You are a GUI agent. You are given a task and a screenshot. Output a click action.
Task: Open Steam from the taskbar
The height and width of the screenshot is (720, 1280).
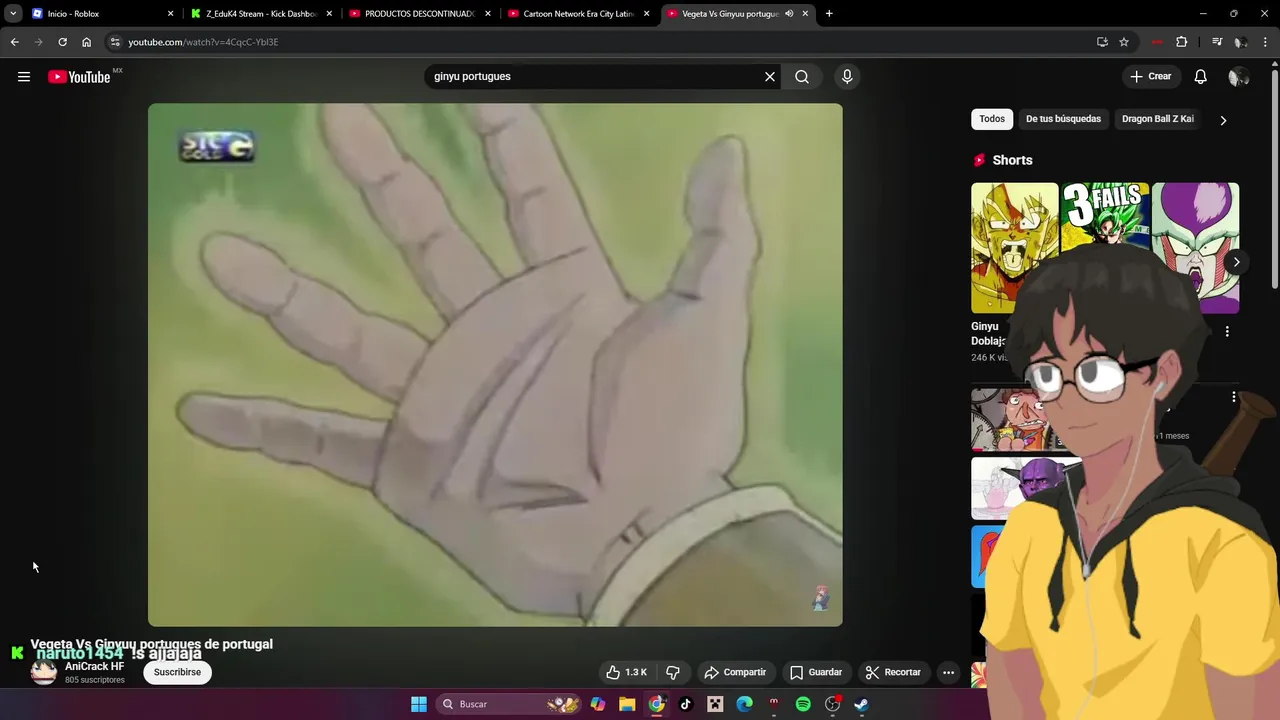[861, 704]
